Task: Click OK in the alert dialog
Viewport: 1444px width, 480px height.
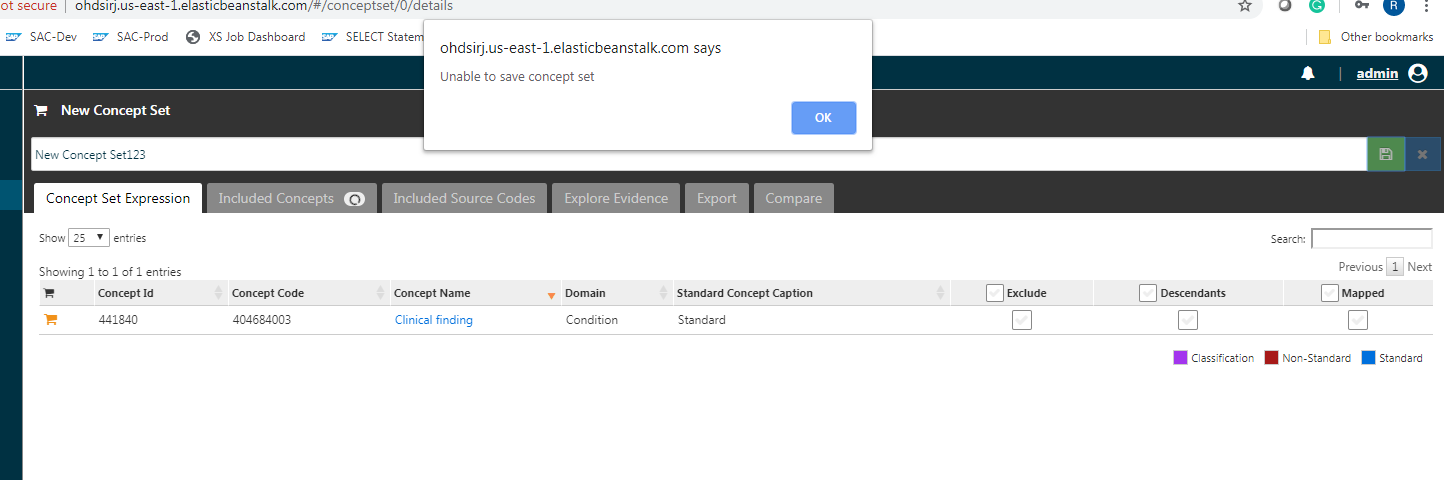Action: pyautogui.click(x=823, y=117)
